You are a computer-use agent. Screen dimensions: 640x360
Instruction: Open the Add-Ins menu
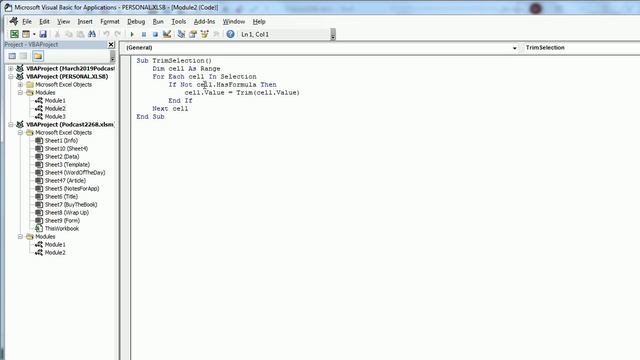pyautogui.click(x=204, y=21)
